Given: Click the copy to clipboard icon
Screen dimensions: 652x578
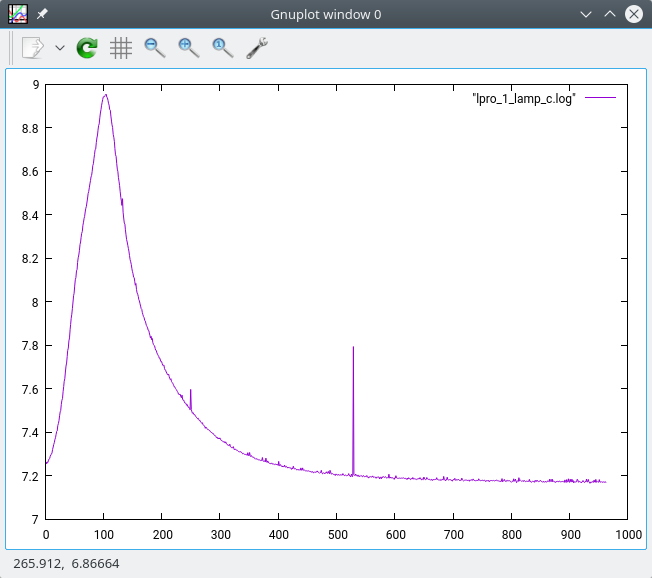Looking at the screenshot, I should [x=32, y=48].
